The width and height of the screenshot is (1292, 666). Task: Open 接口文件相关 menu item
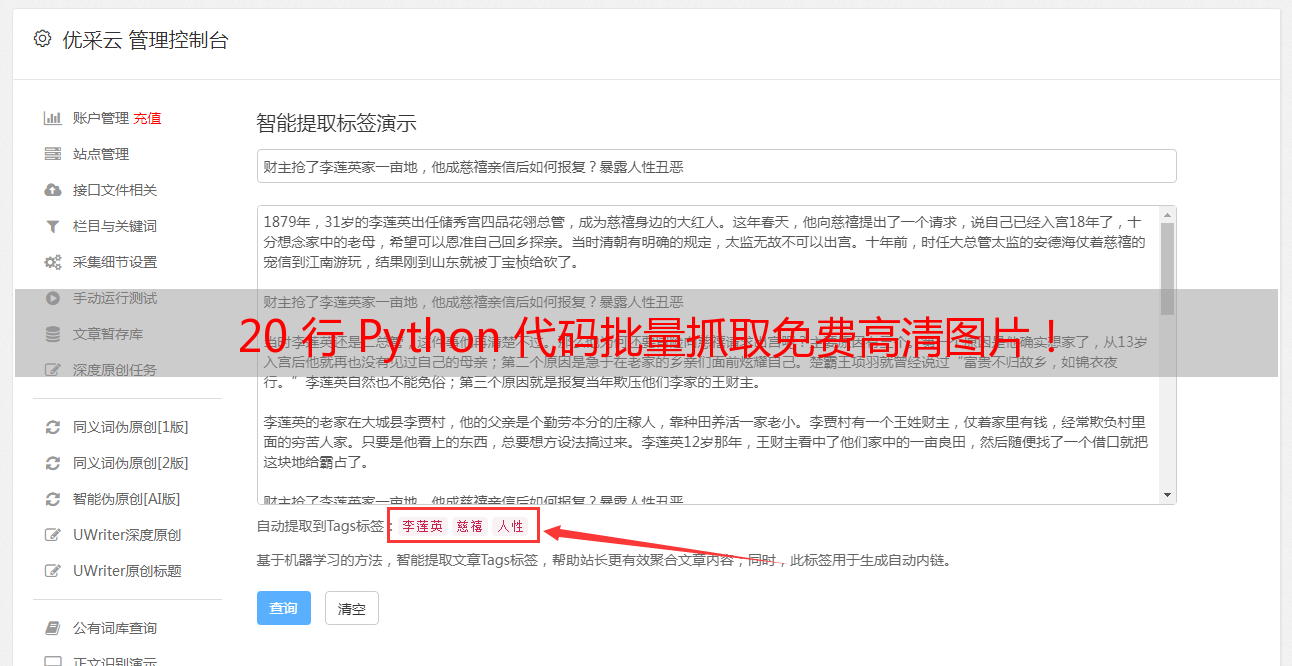pyautogui.click(x=115, y=190)
